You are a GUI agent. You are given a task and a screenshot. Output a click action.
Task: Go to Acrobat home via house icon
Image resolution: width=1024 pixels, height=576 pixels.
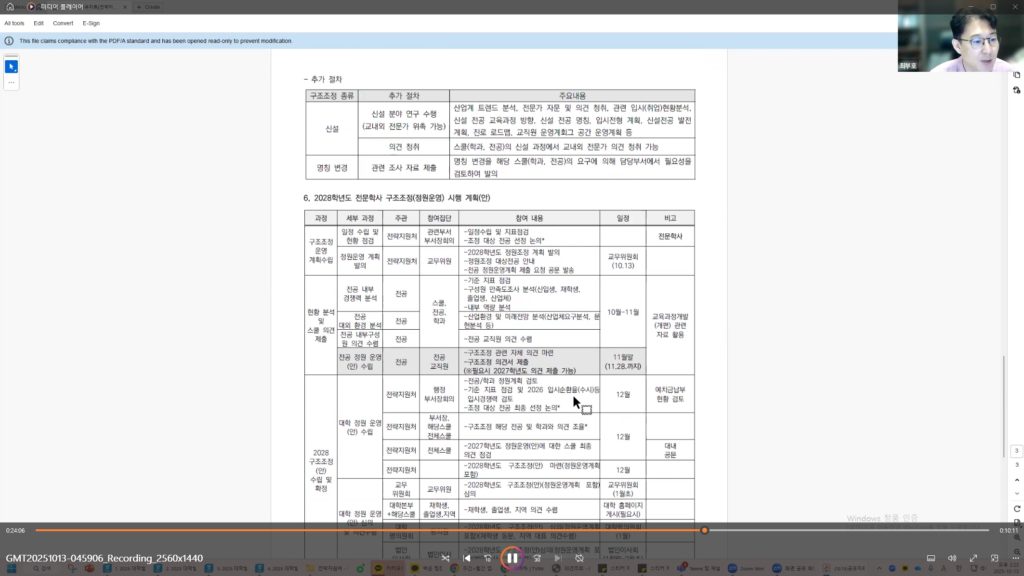click(x=9, y=7)
